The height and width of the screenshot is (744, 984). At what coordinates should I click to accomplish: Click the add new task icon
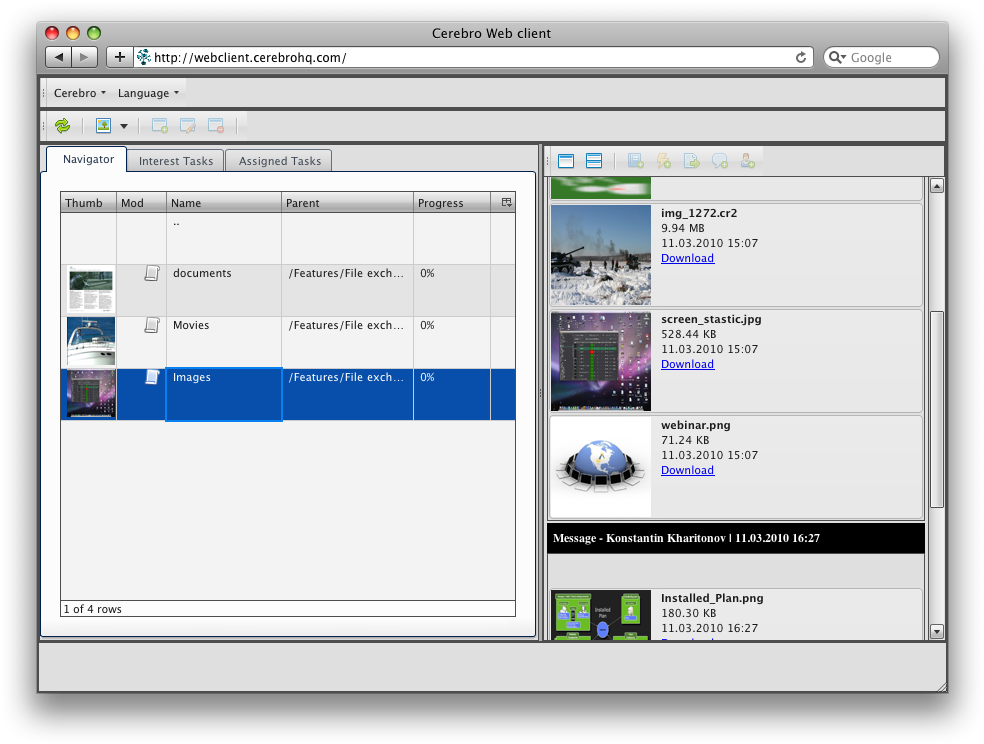click(159, 126)
